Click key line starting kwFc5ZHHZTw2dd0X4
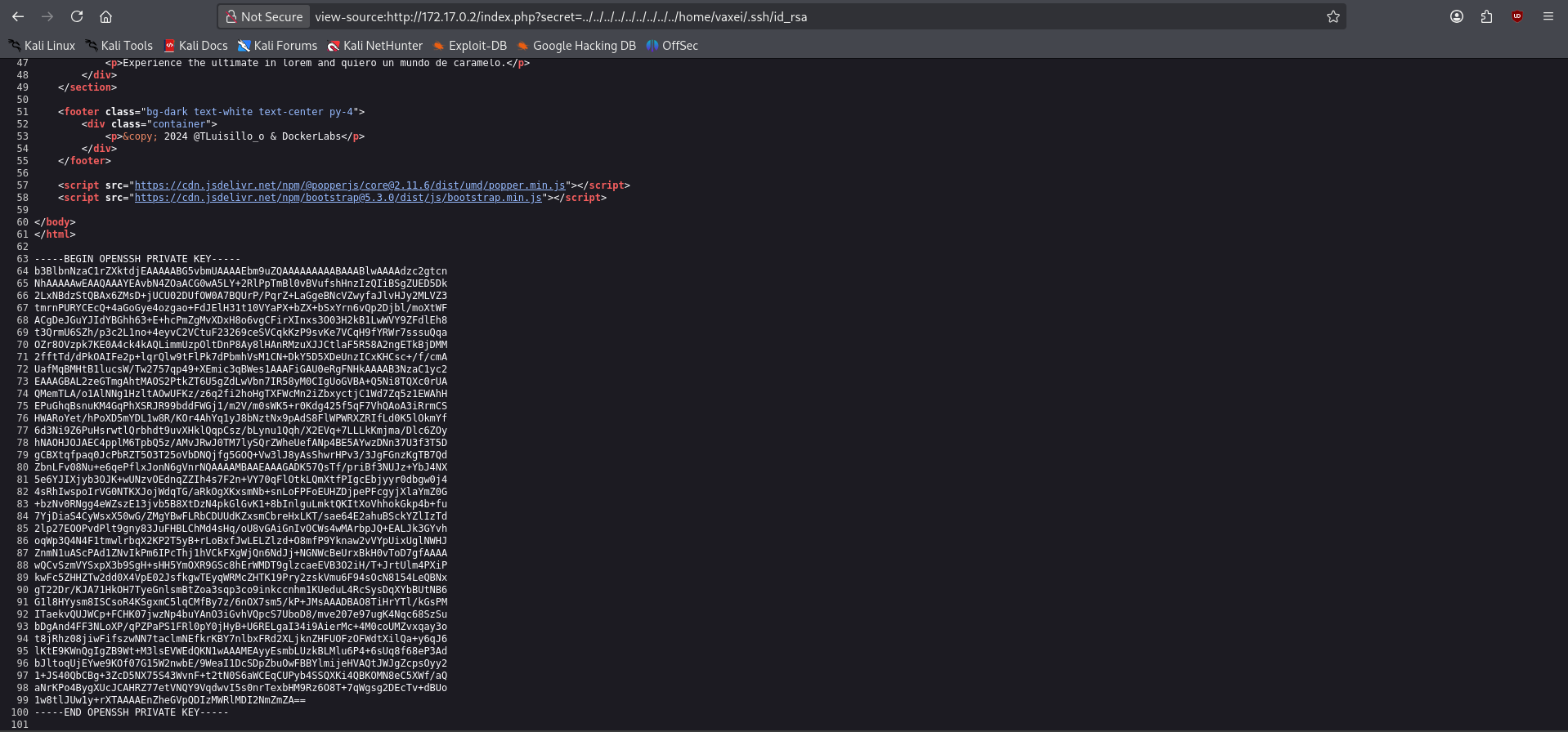Viewport: 1568px width, 732px height. 240,578
